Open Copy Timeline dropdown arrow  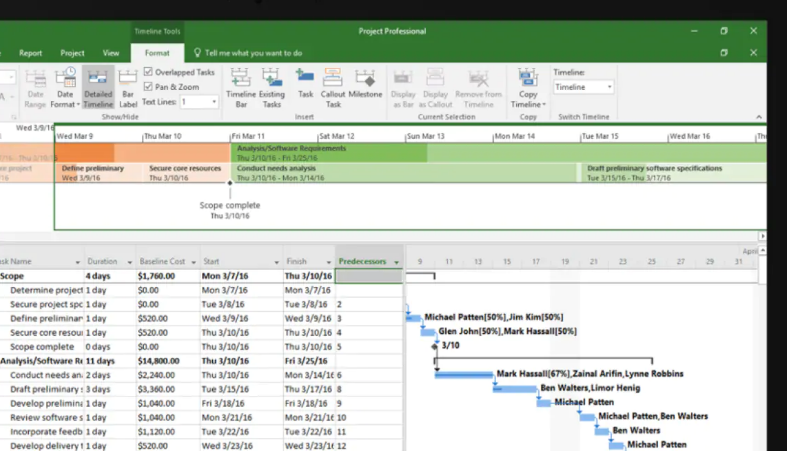(544, 105)
